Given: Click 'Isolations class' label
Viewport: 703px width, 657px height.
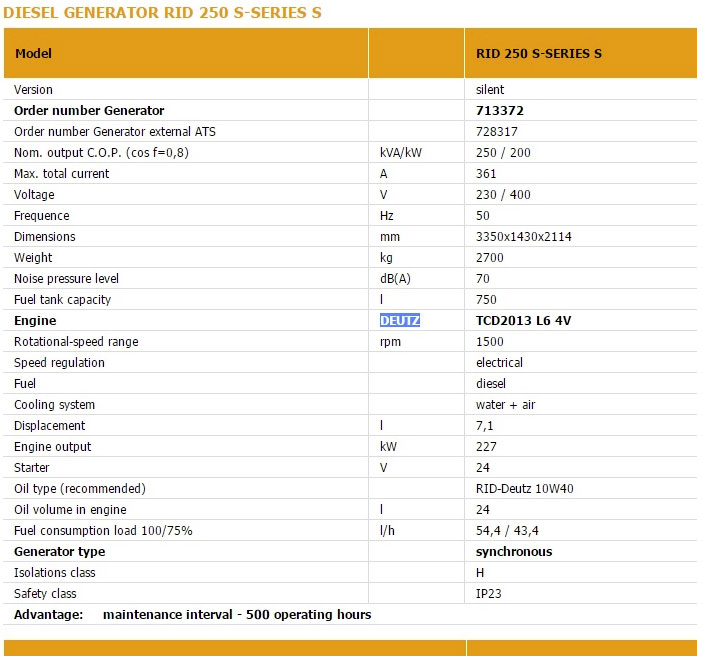Looking at the screenshot, I should pyautogui.click(x=54, y=573).
